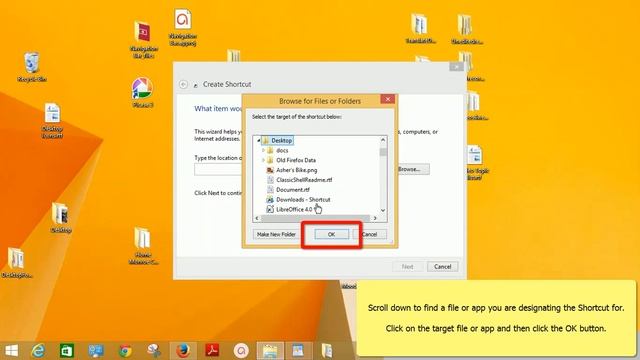Click the back arrow in Create Shortcut
Image resolution: width=640 pixels, height=360 pixels.
183,84
